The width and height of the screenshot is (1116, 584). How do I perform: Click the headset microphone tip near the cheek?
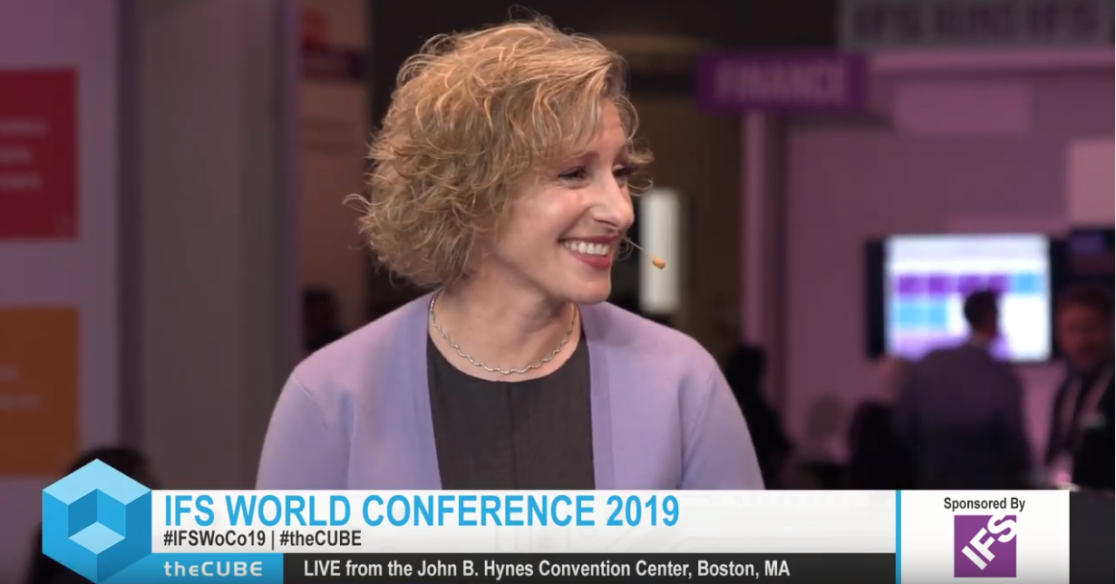657,263
